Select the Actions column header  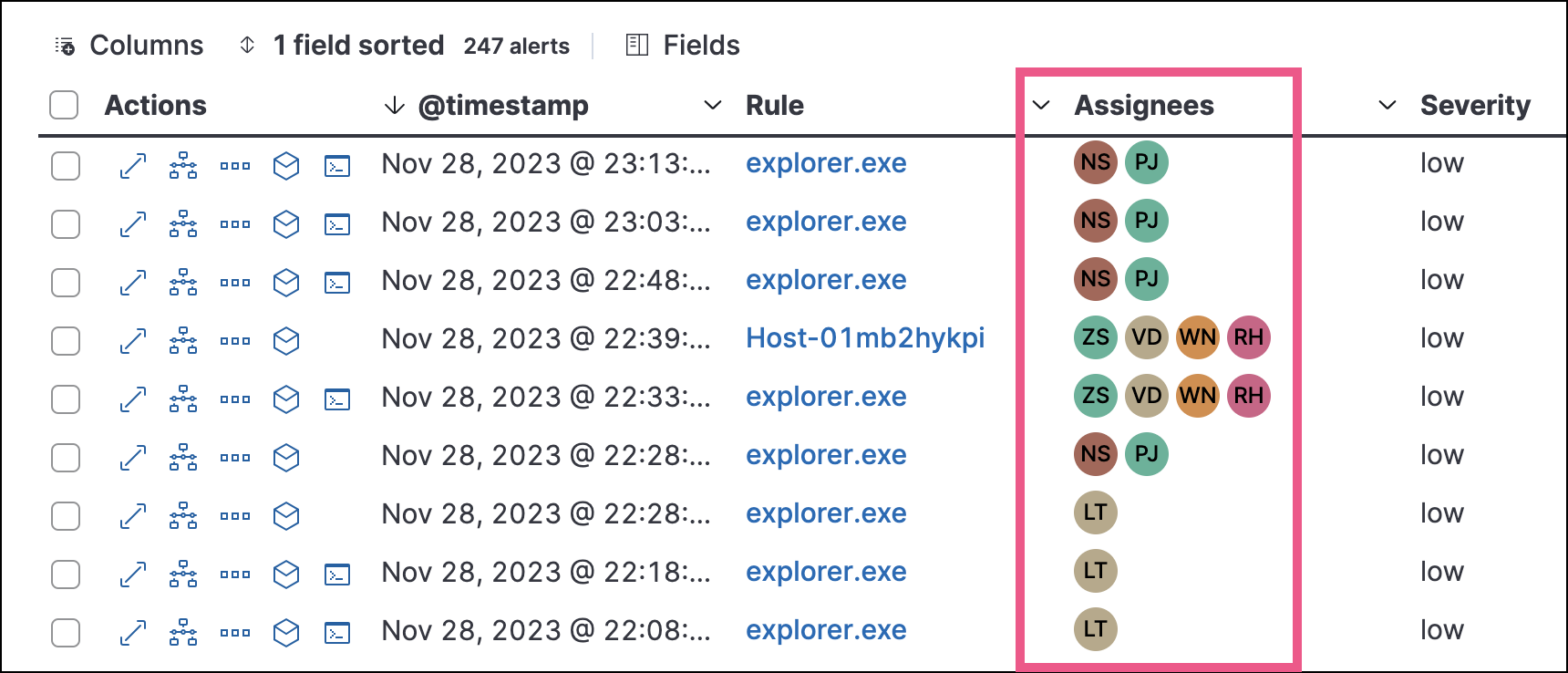point(154,105)
